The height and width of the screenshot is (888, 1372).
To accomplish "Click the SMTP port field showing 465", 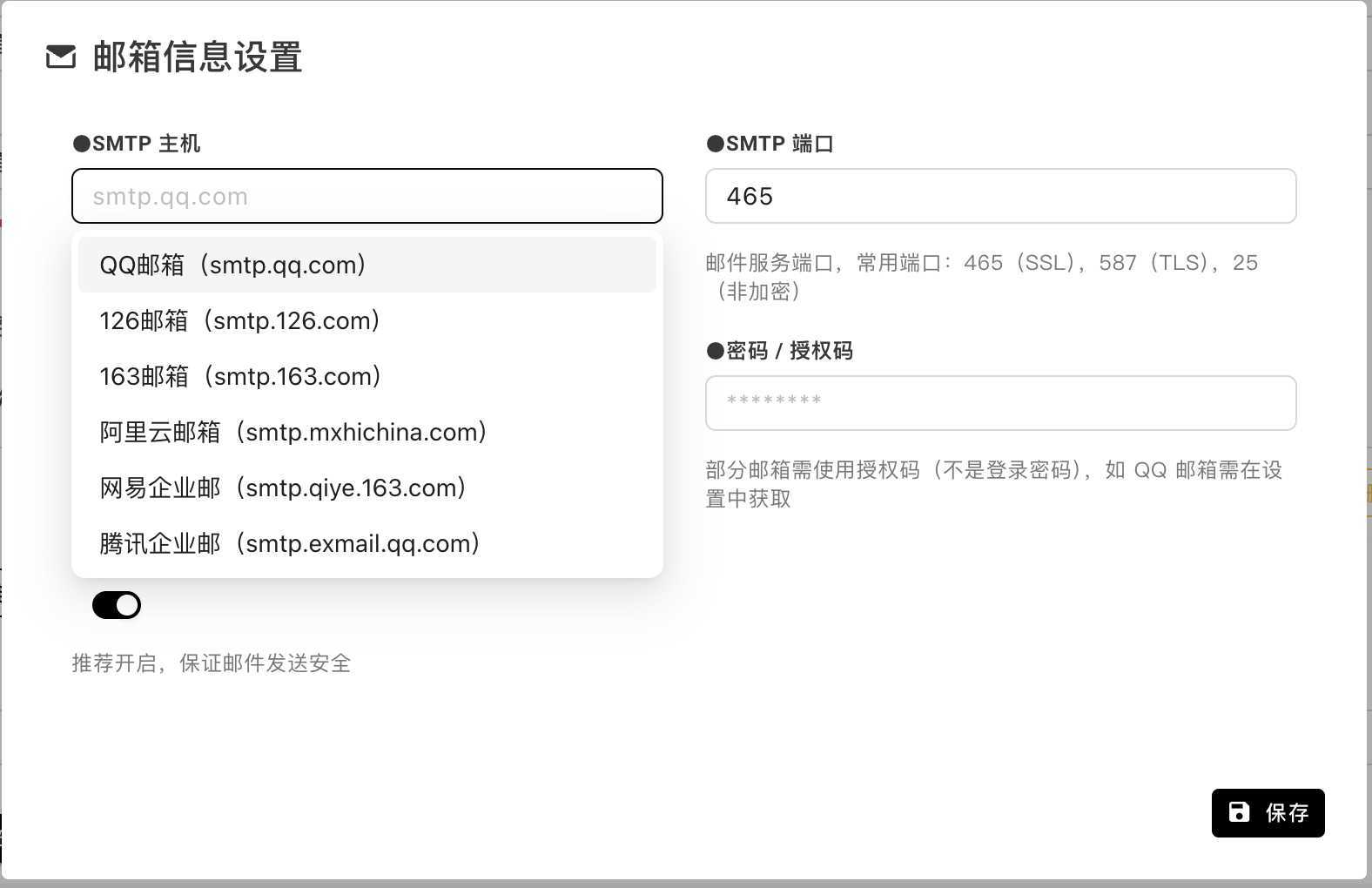I will (x=1000, y=196).
